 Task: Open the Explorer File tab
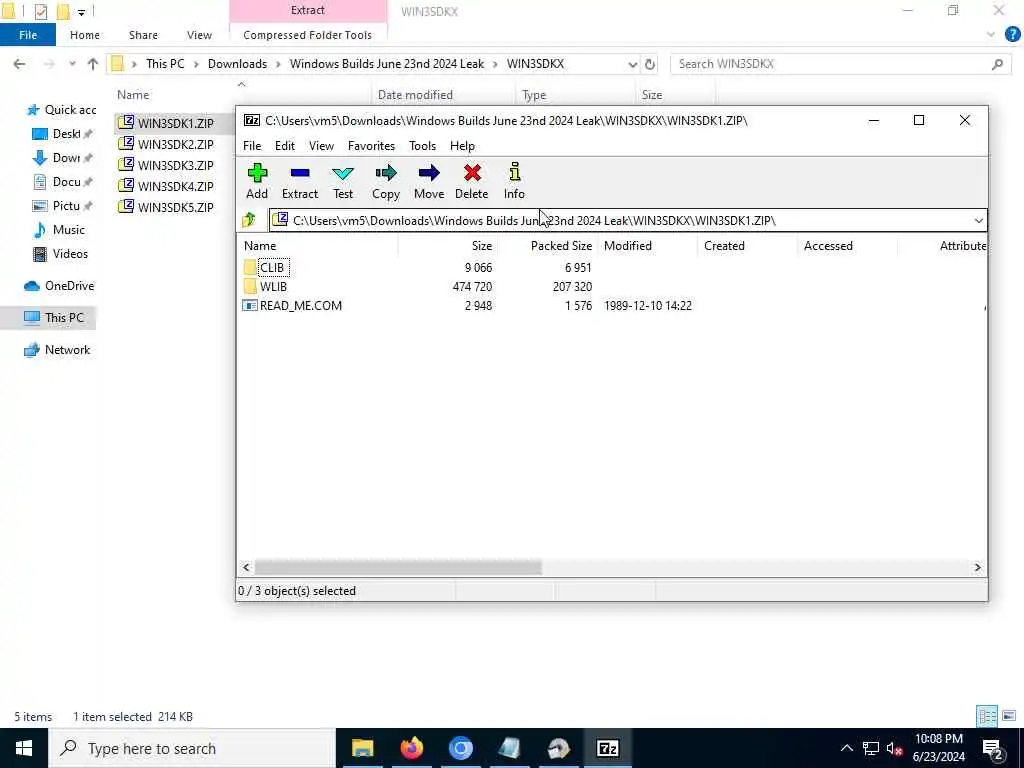pyautogui.click(x=28, y=35)
